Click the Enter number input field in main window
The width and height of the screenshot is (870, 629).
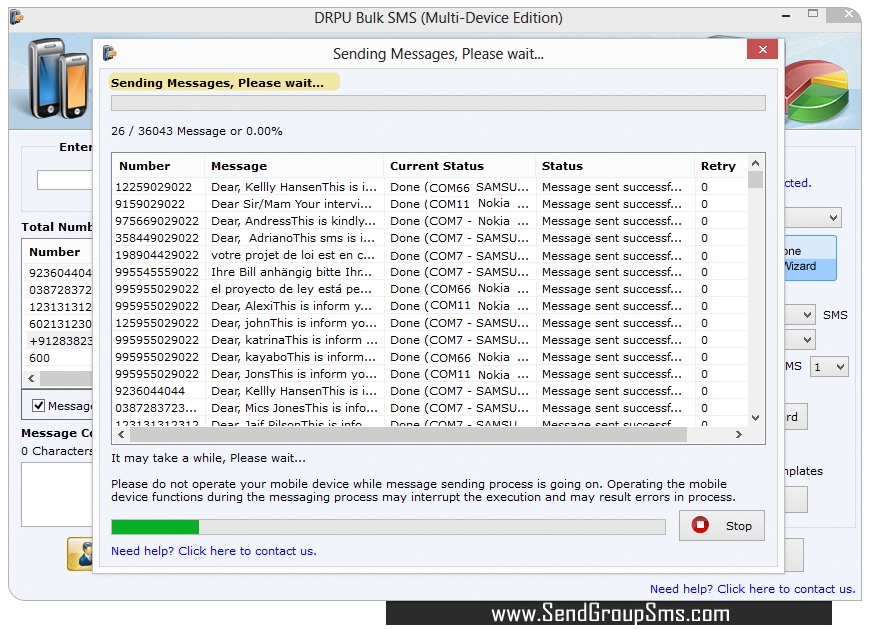click(x=64, y=180)
